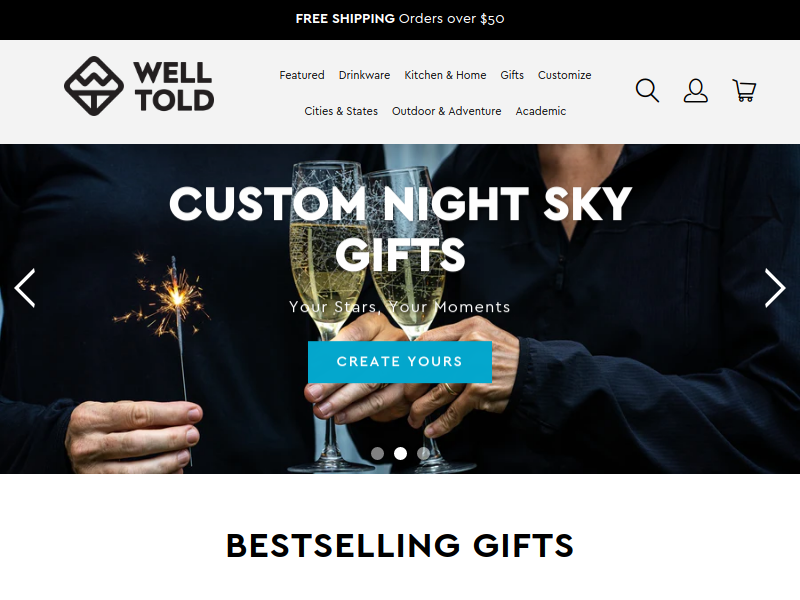
Task: Select the first carousel dot
Action: 377,454
